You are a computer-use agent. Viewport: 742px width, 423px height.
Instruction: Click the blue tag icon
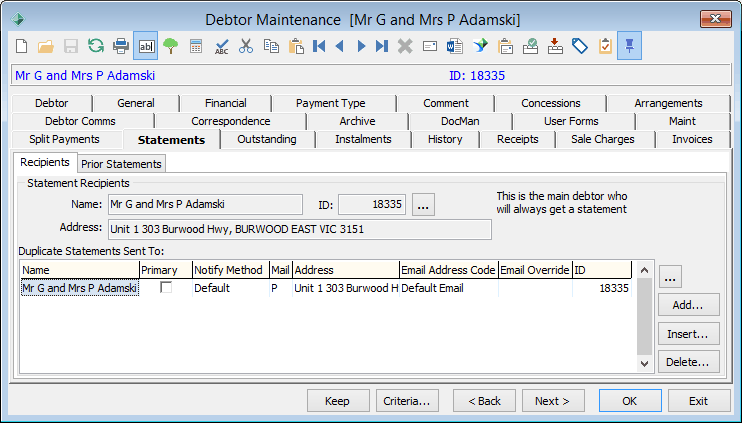[580, 46]
